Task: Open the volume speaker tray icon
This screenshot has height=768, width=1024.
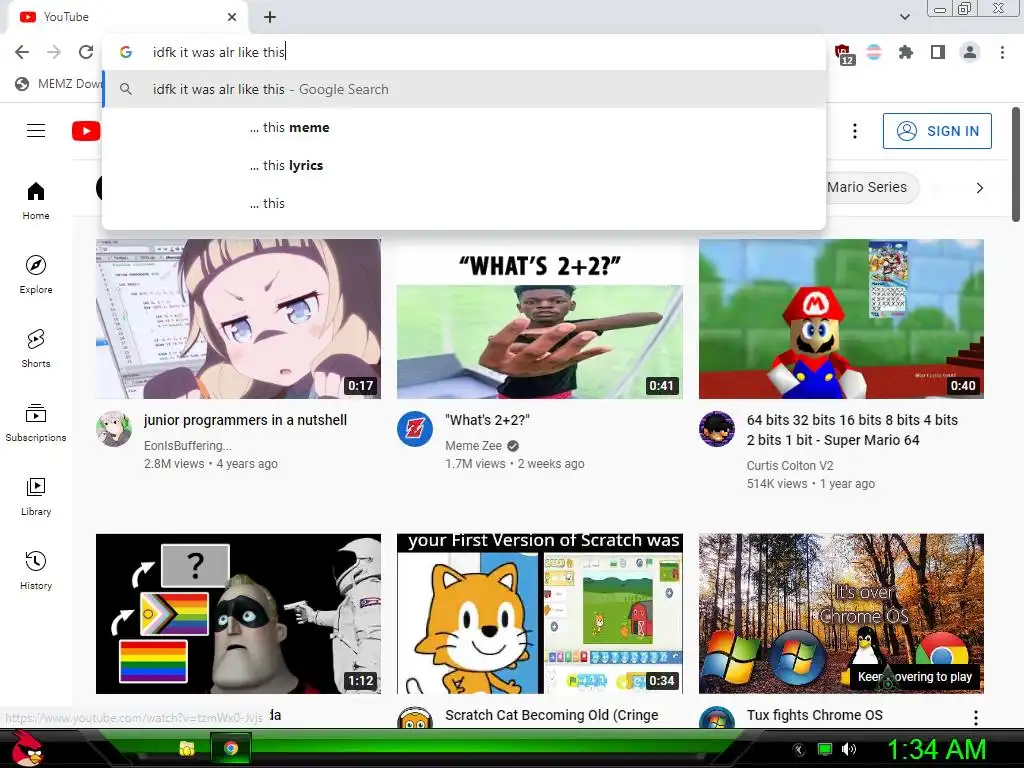Action: pyautogui.click(x=849, y=749)
